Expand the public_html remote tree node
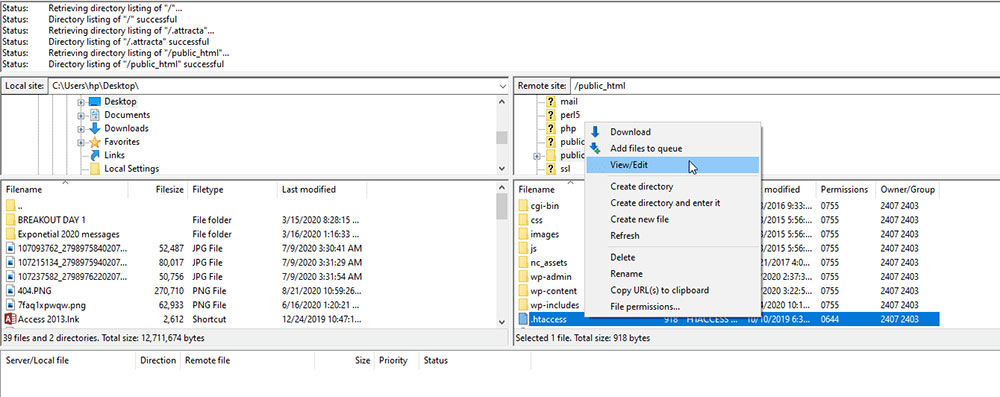 [x=537, y=155]
